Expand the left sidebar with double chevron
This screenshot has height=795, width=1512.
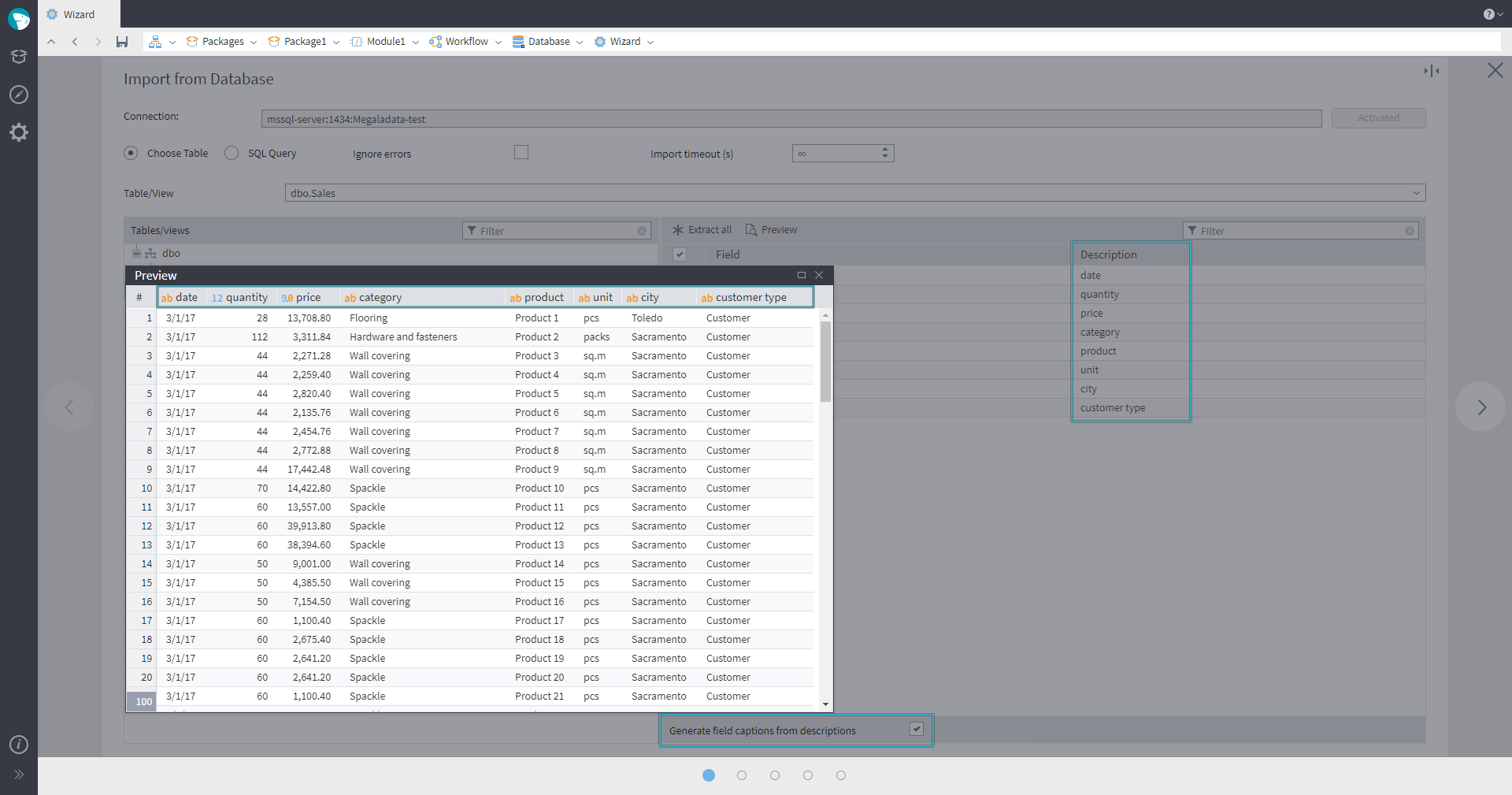(19, 775)
